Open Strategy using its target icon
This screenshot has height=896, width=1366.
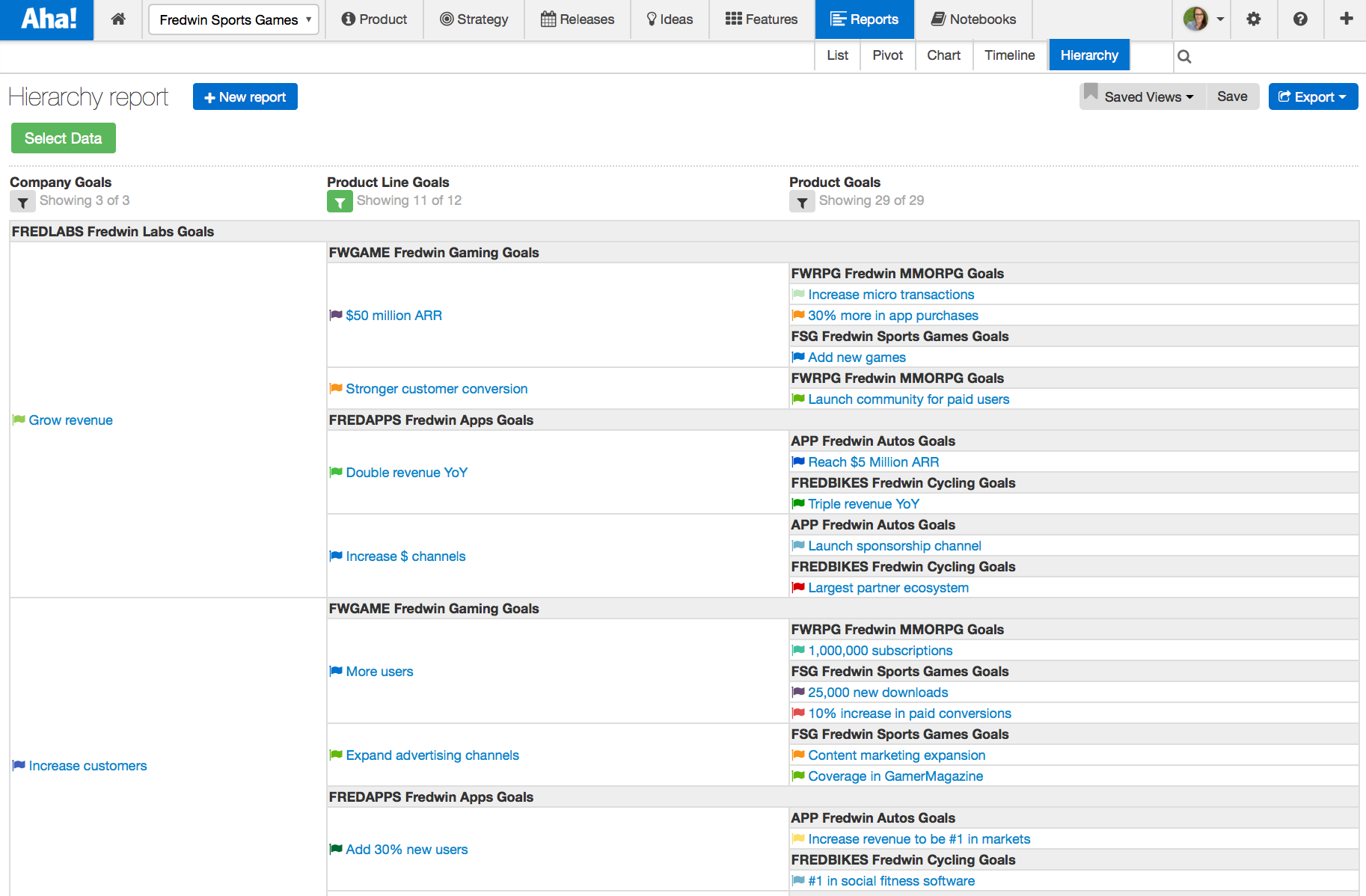point(447,19)
